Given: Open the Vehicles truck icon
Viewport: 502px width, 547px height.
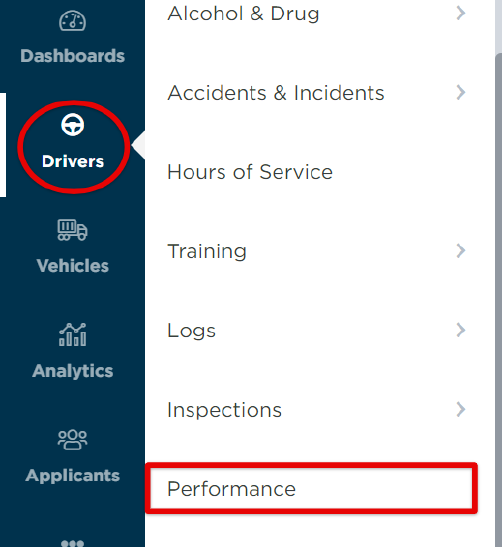Looking at the screenshot, I should click(x=72, y=230).
